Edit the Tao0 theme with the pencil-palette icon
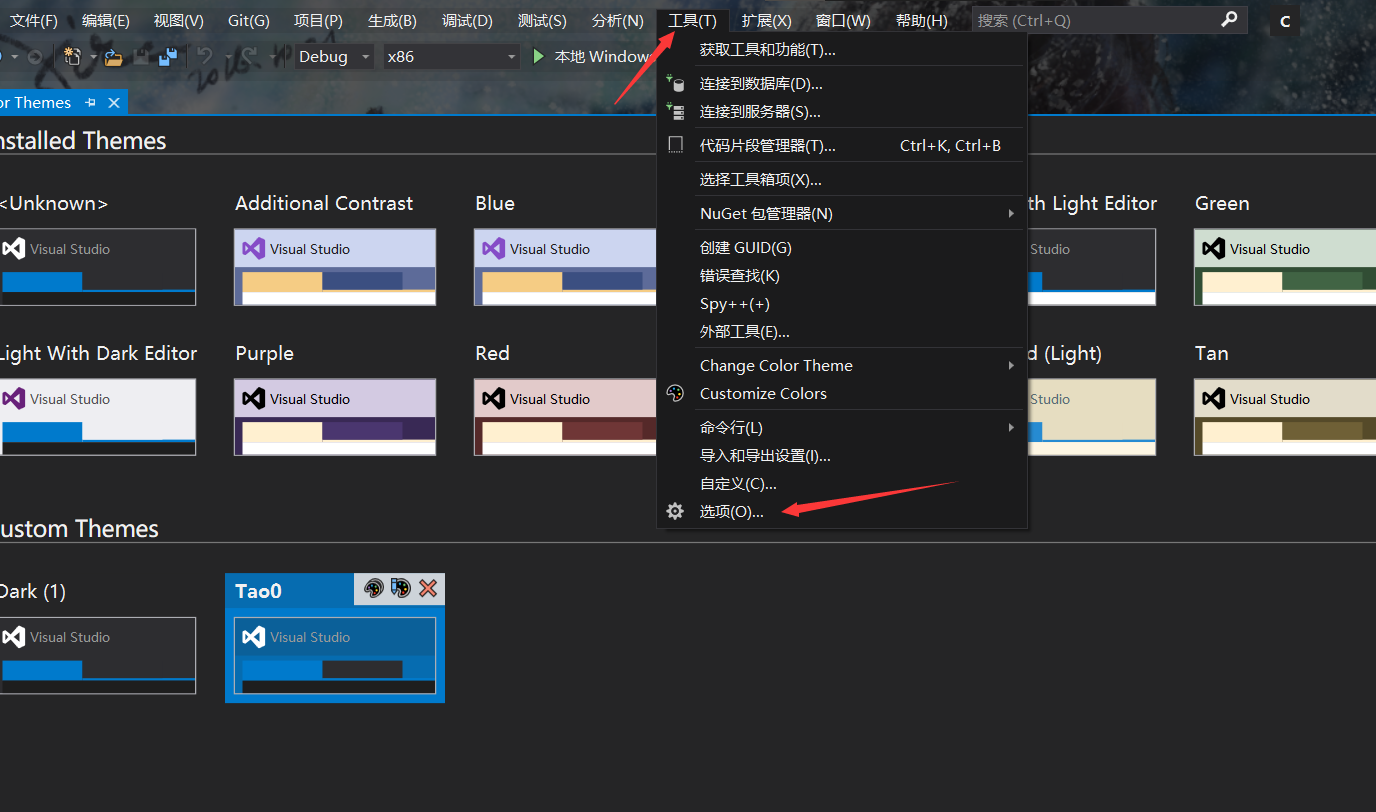1376x812 pixels. [401, 589]
